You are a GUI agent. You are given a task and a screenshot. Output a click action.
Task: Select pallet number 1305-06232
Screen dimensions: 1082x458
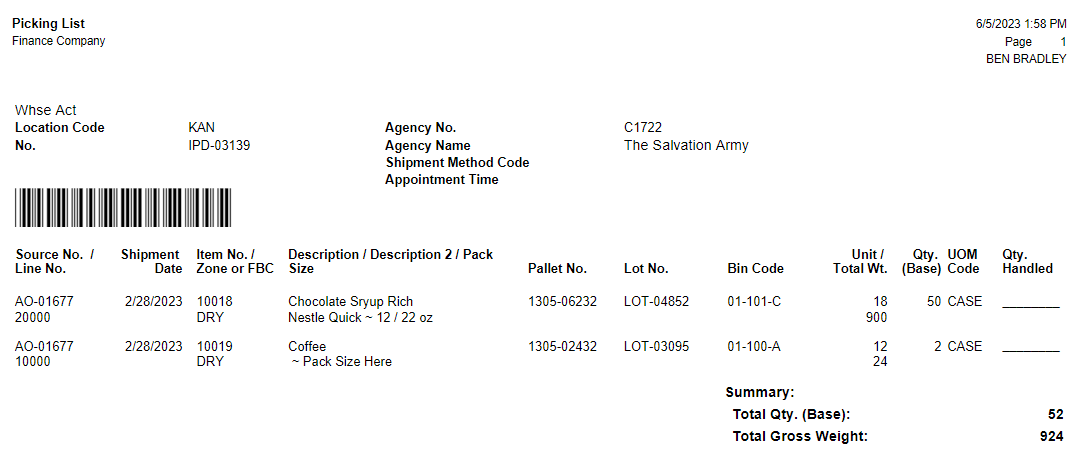pyautogui.click(x=562, y=301)
